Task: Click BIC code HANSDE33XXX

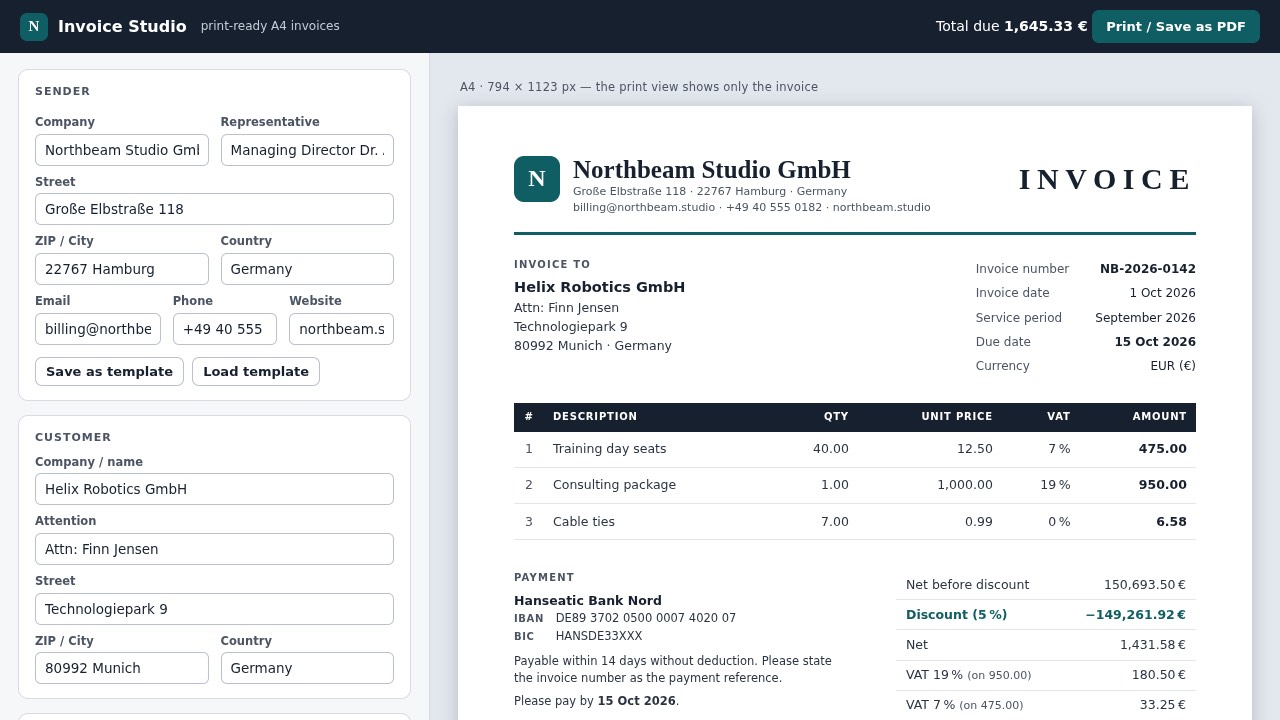Action: pos(599,636)
